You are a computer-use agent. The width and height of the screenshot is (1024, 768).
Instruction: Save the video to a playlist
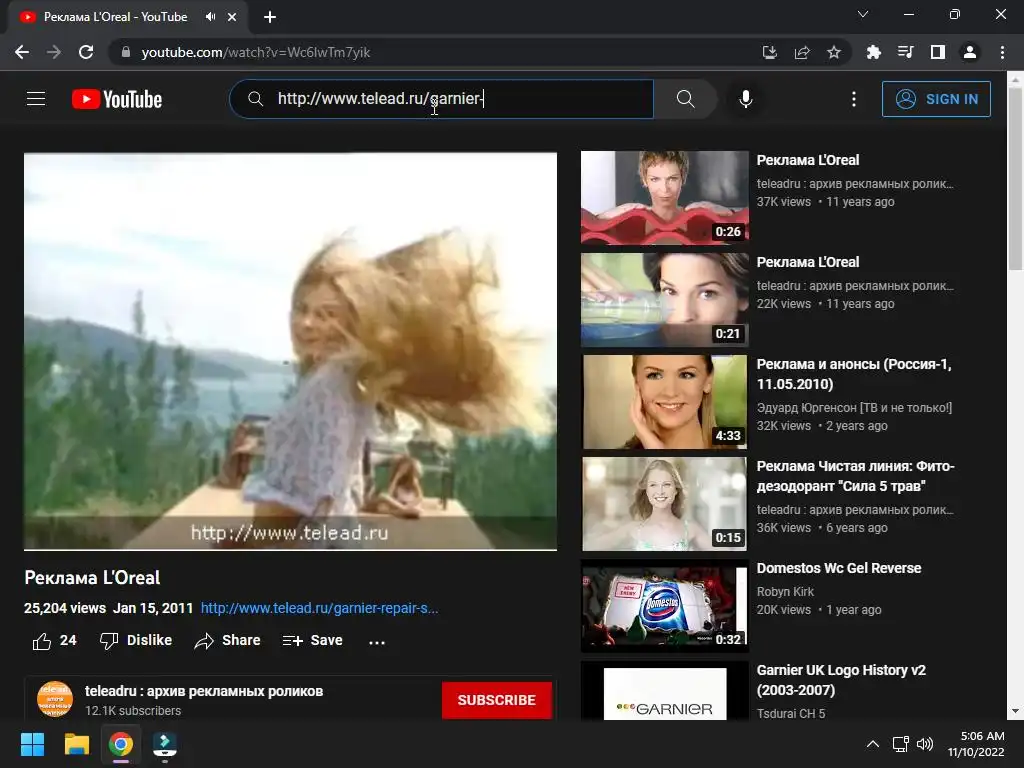pyautogui.click(x=312, y=641)
